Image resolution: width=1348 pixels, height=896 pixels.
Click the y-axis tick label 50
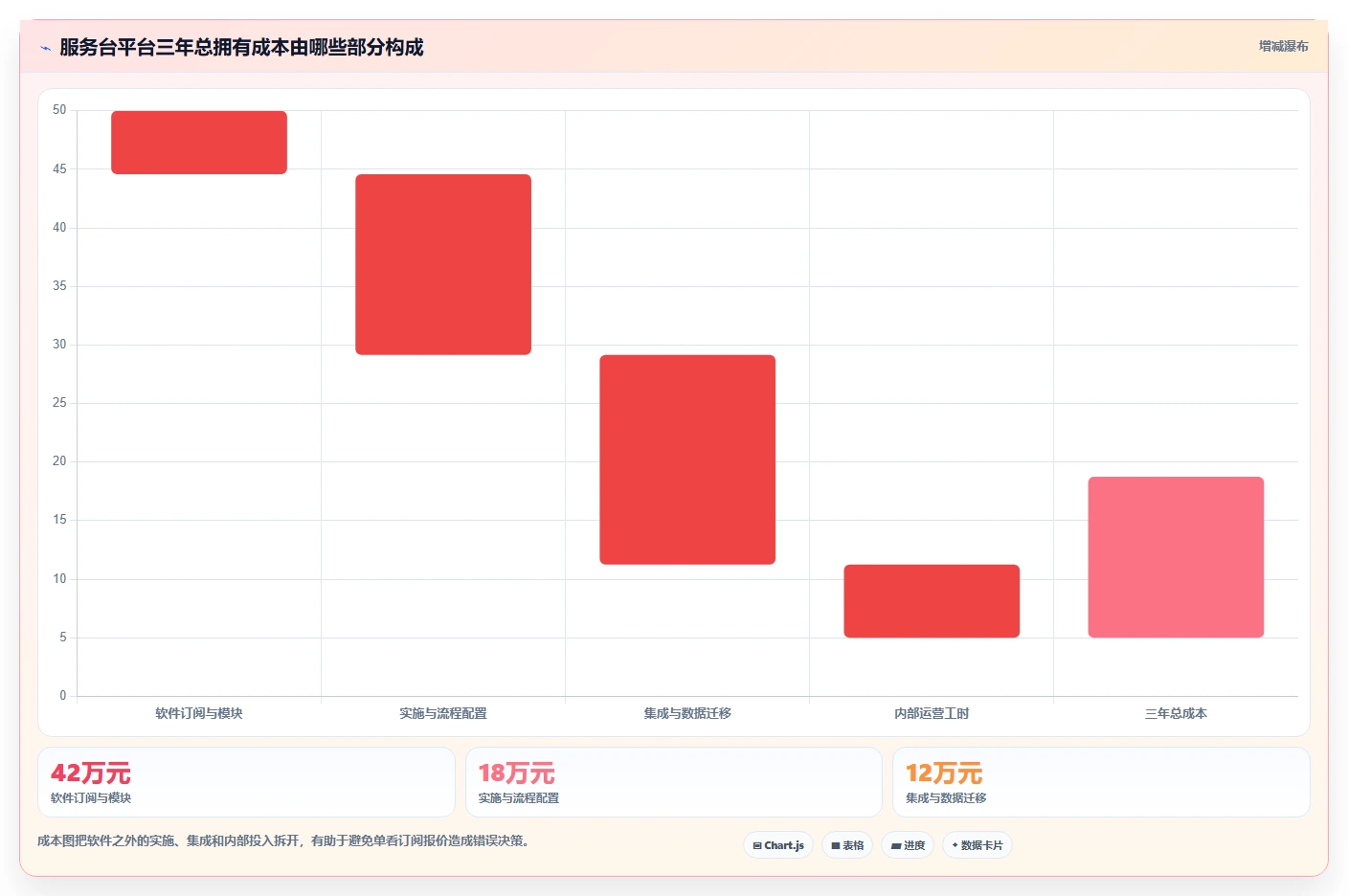click(x=59, y=110)
